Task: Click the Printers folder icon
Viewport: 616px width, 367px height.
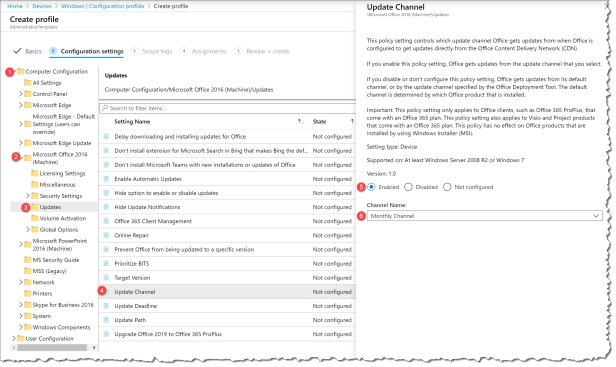Action: 28,294
